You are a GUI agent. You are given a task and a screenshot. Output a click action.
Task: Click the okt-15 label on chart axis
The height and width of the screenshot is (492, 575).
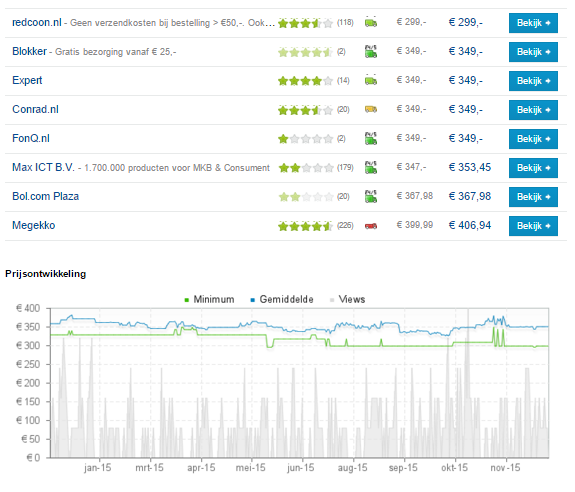tap(455, 467)
